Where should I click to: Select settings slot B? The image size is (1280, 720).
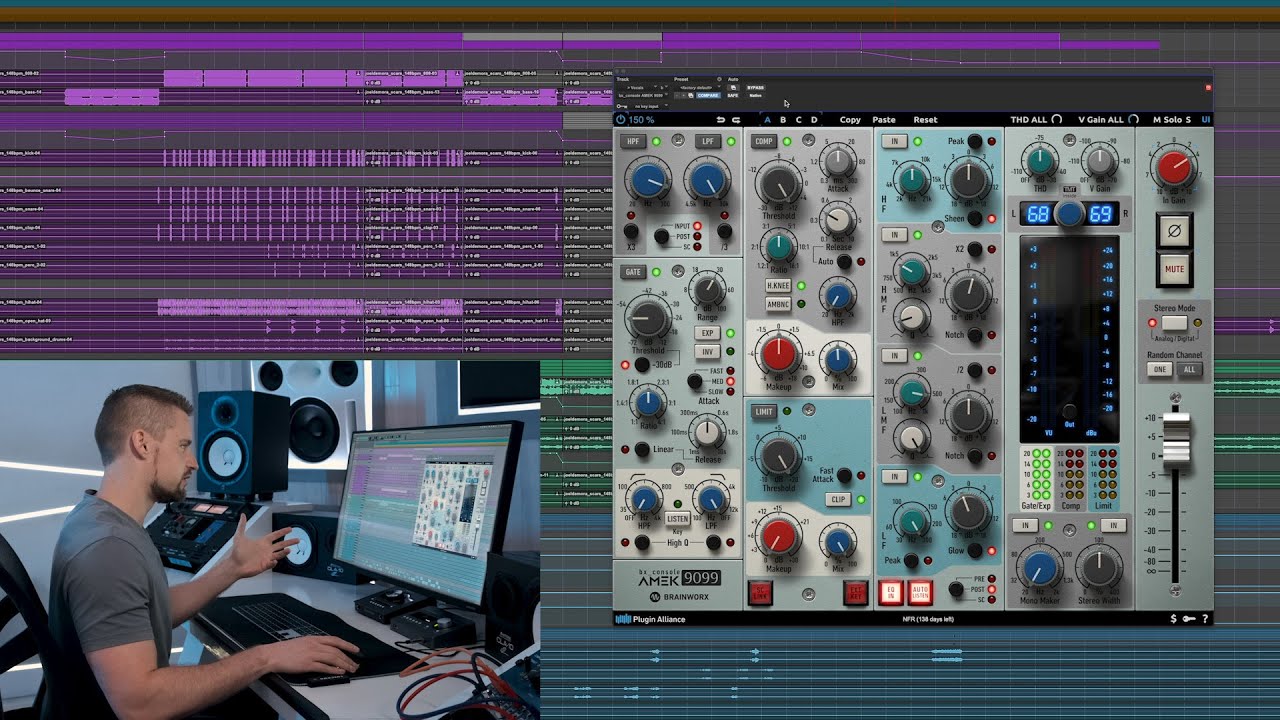(783, 120)
